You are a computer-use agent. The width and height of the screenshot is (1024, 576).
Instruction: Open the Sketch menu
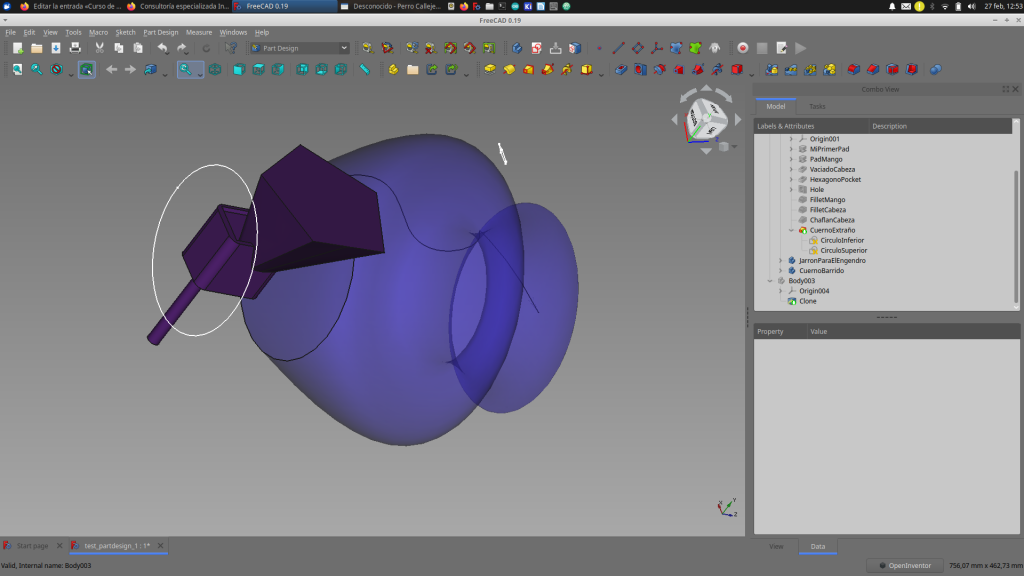tap(125, 32)
